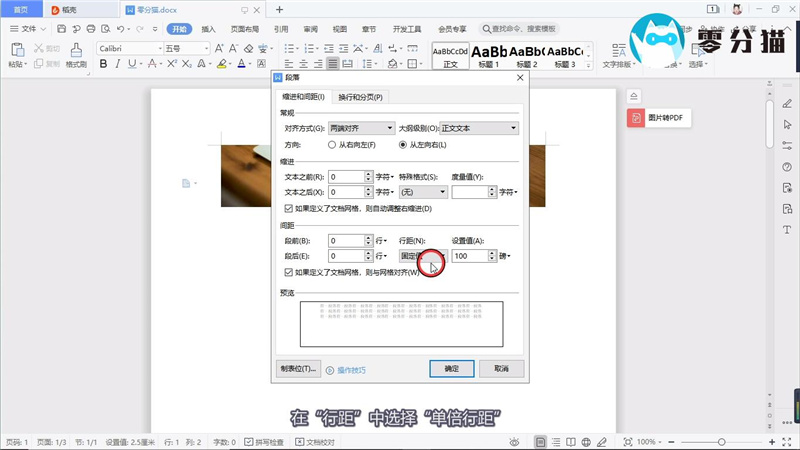
Task: Click the eye protection mode icon
Action: (514, 441)
